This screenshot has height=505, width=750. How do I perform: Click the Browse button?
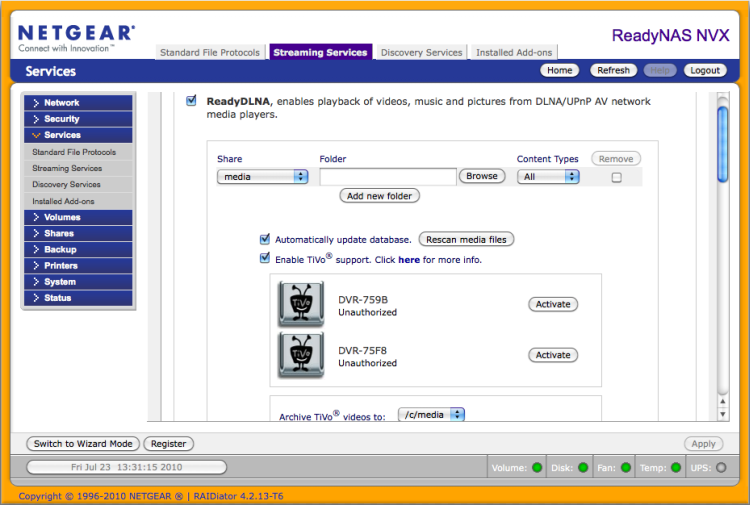[x=482, y=176]
